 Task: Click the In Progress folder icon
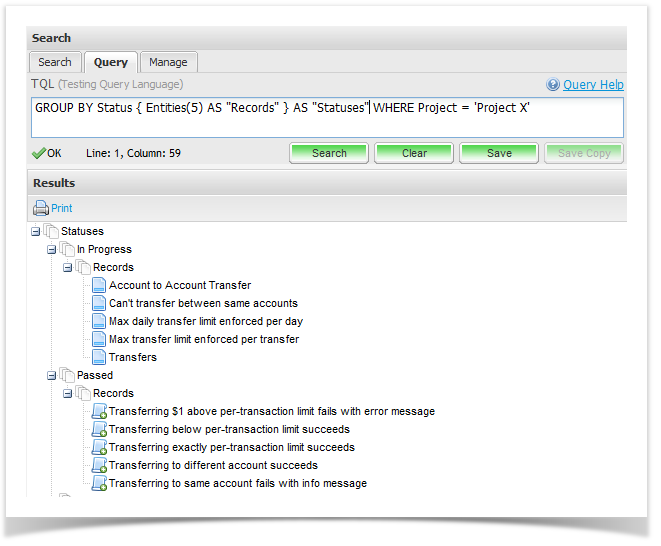[x=67, y=250]
